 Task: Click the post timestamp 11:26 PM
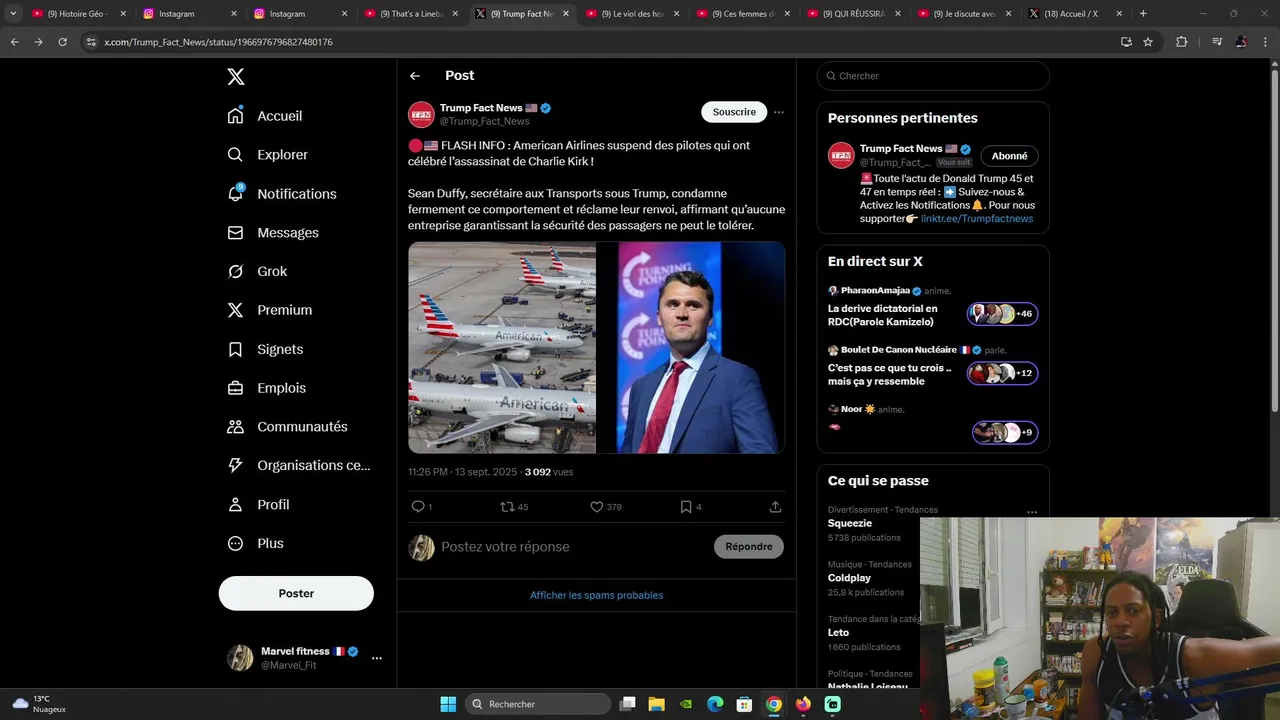tap(428, 472)
